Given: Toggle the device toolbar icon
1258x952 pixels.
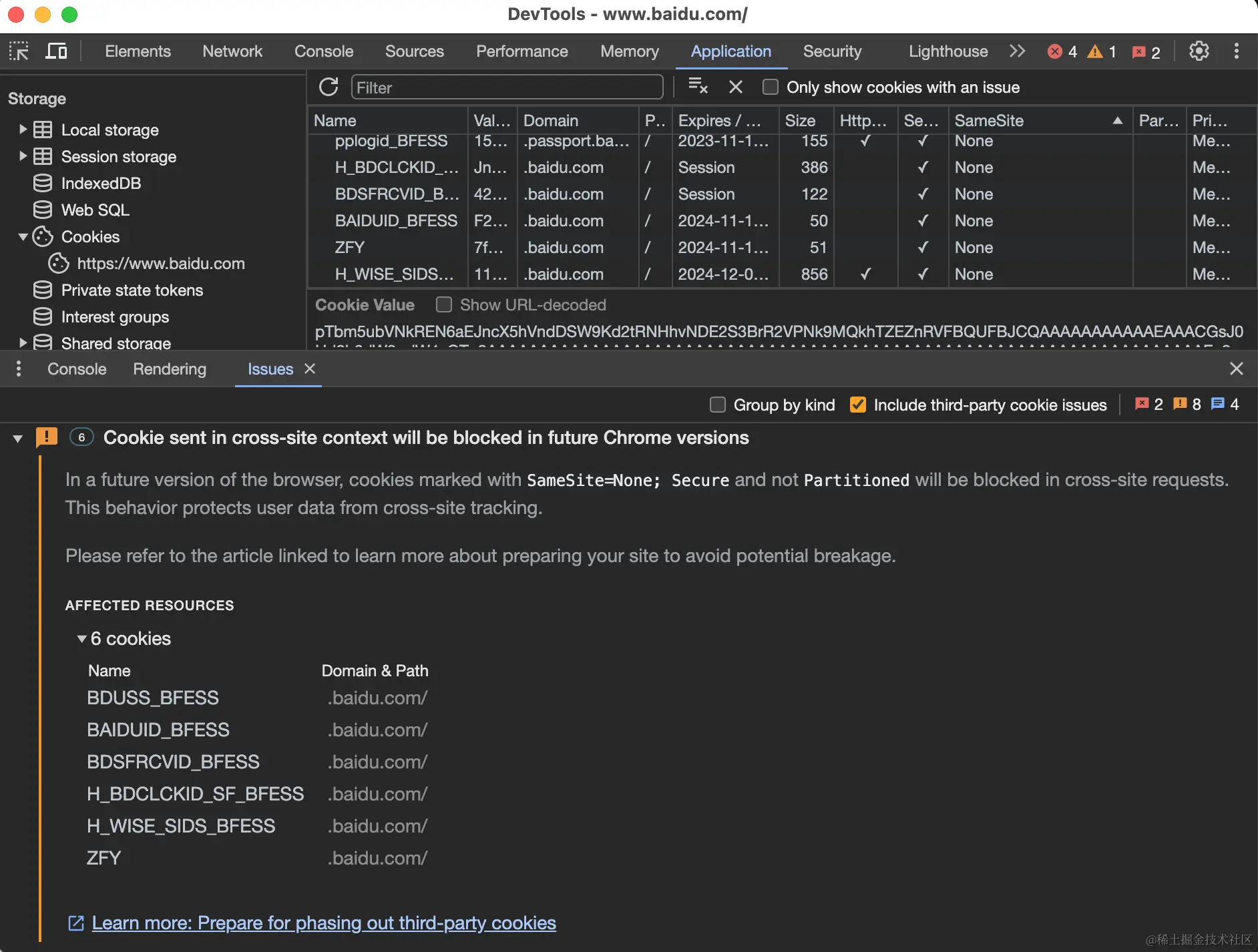Looking at the screenshot, I should click(56, 51).
